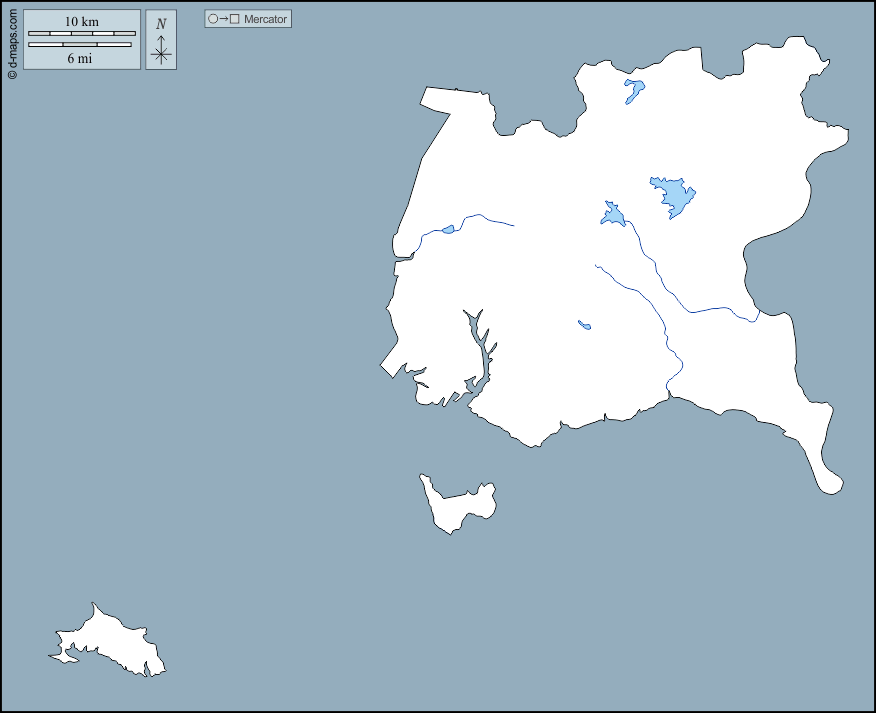This screenshot has width=876, height=713.
Task: Click the largest lake on the mainland
Action: coord(674,195)
